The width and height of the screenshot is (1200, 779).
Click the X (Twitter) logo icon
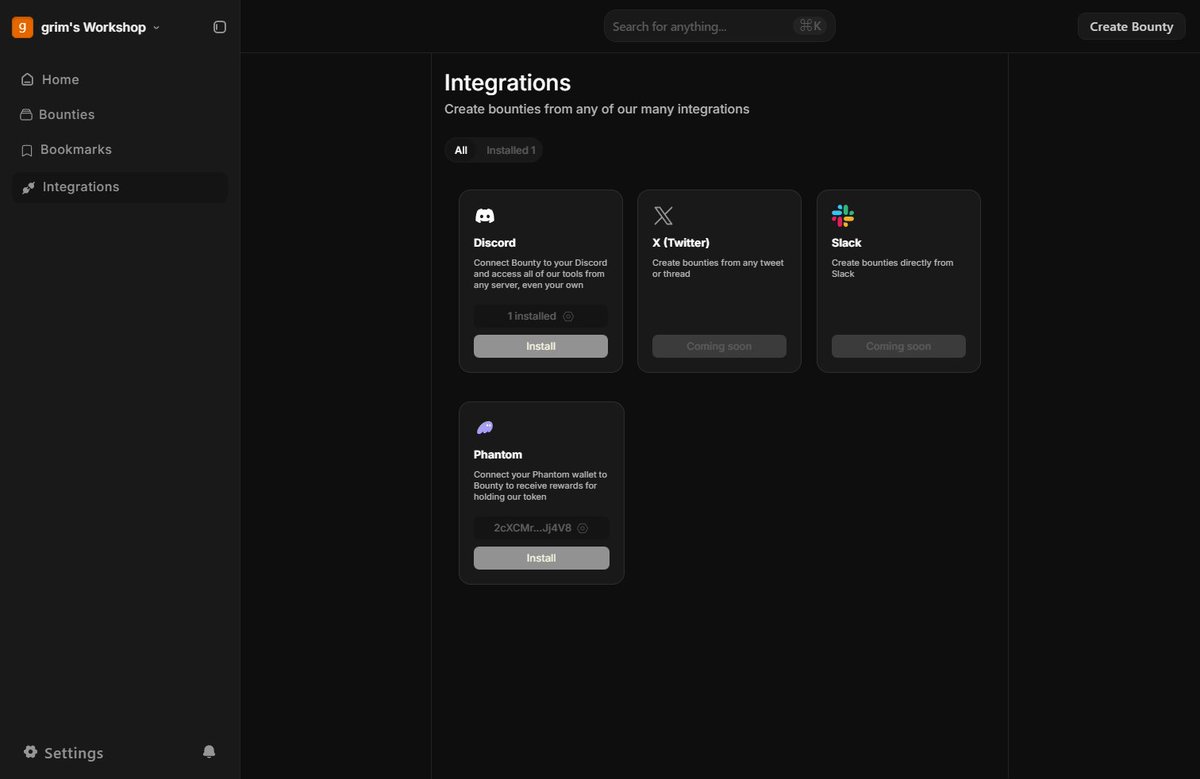pyautogui.click(x=663, y=215)
